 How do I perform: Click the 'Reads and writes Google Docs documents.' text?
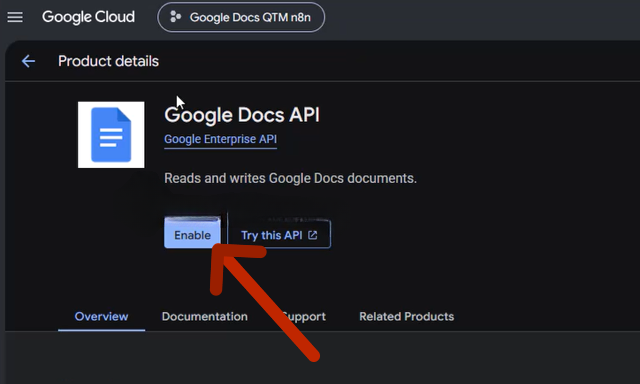tap(290, 178)
